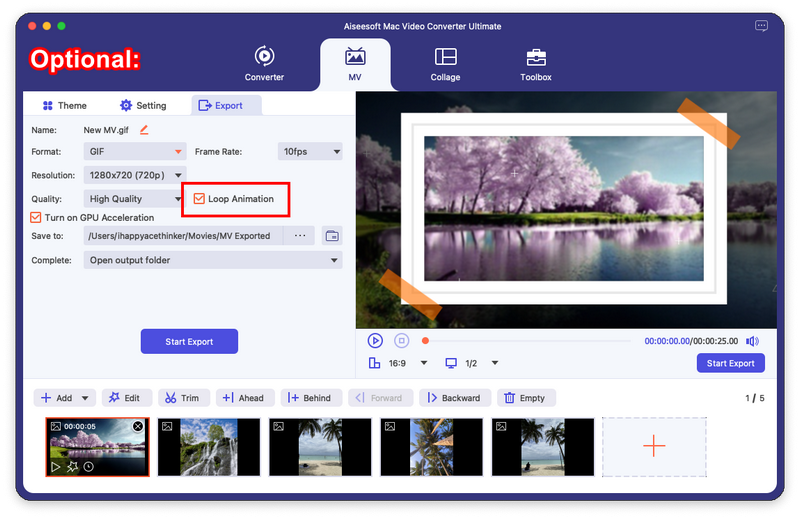The image size is (800, 519).
Task: Switch to the Collage tab
Action: click(446, 64)
